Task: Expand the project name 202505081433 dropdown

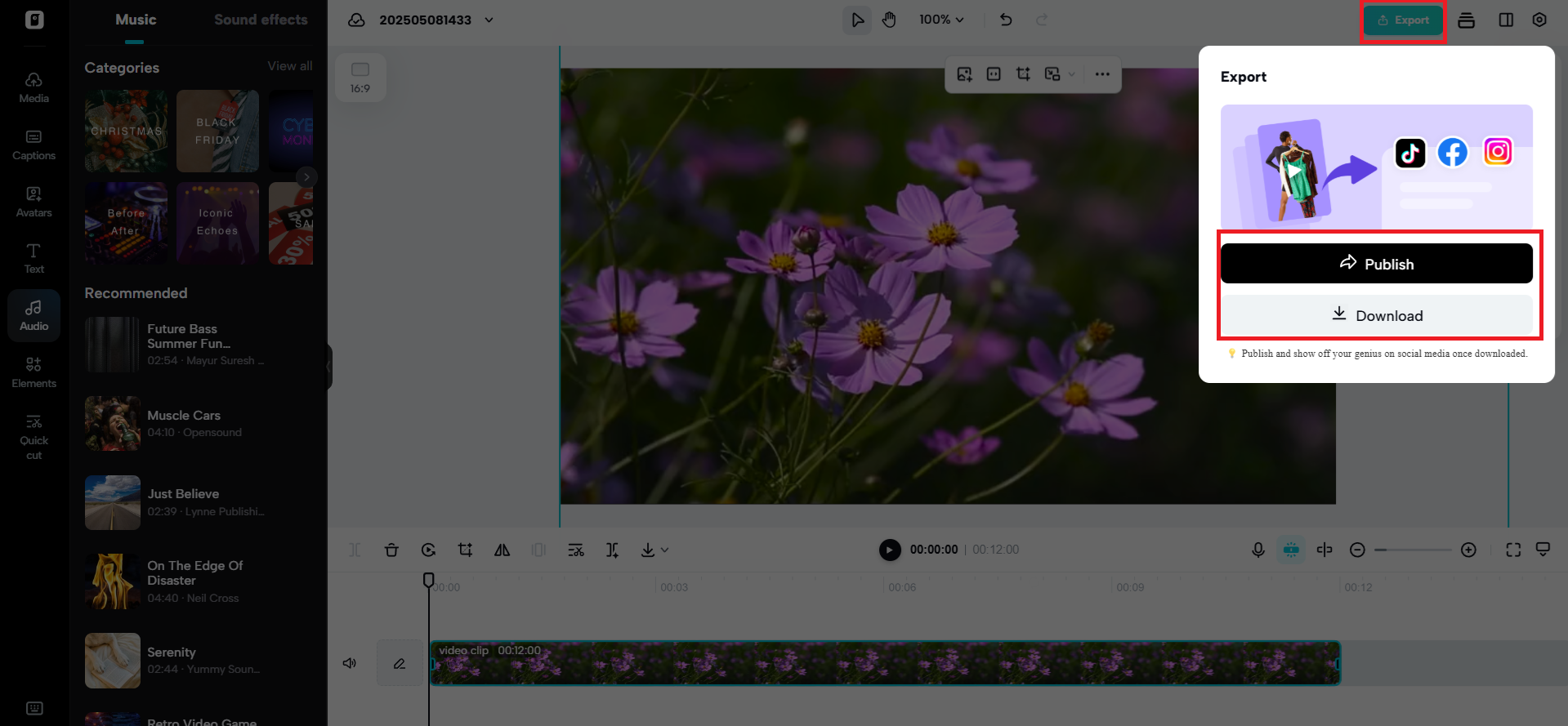Action: coord(489,20)
